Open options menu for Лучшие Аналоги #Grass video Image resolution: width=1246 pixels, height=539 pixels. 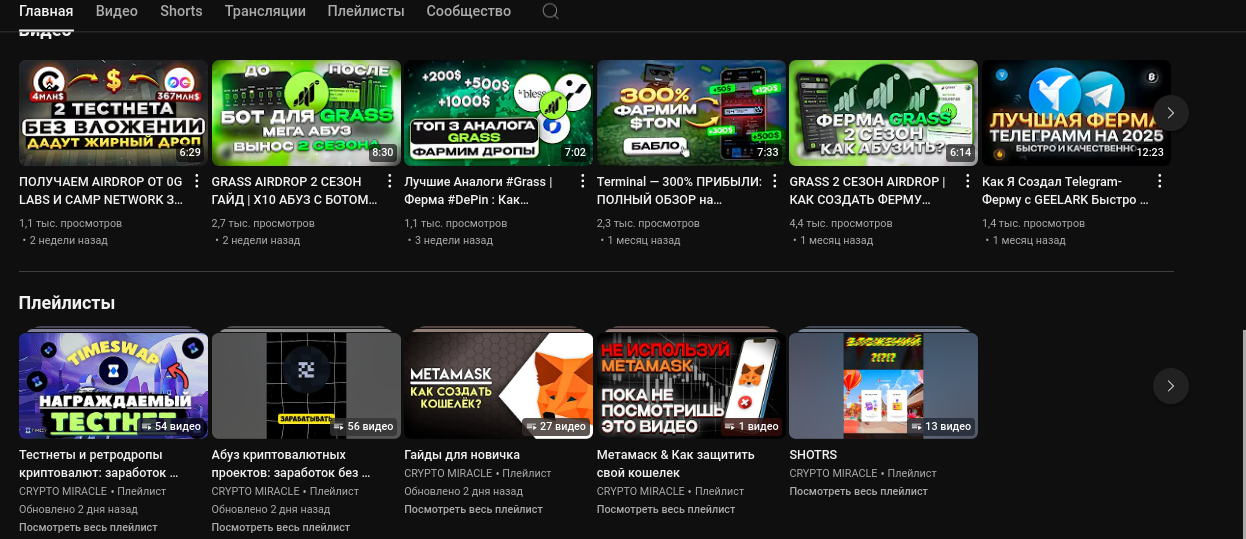click(582, 181)
